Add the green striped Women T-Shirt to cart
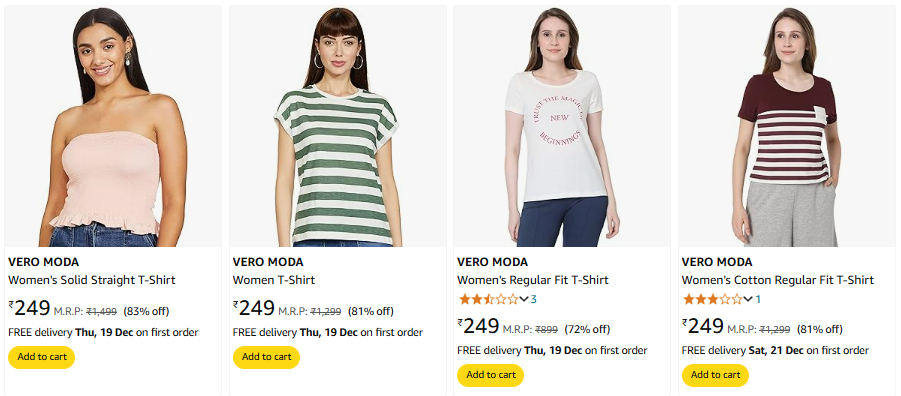This screenshot has width=901, height=396. [266, 357]
